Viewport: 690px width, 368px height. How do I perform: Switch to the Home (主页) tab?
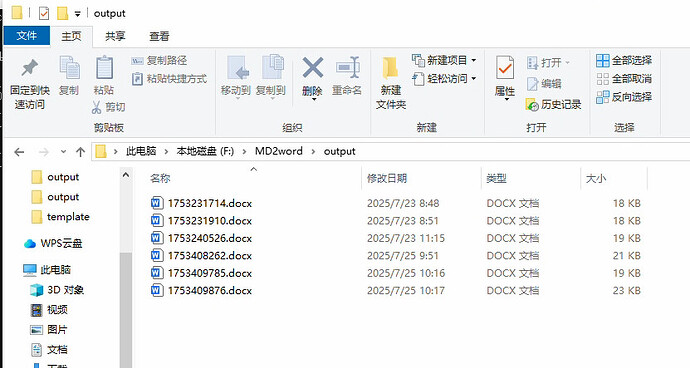click(71, 36)
